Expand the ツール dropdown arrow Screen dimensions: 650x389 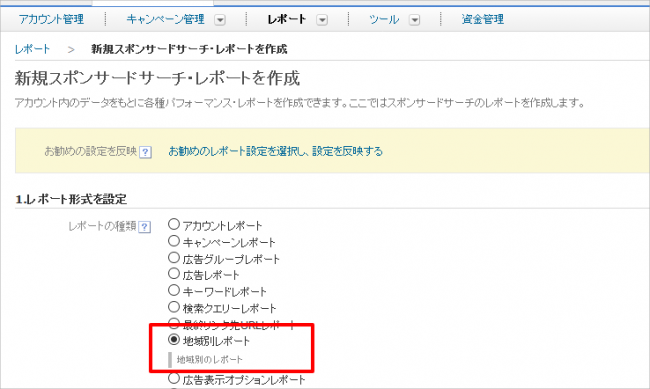415,19
